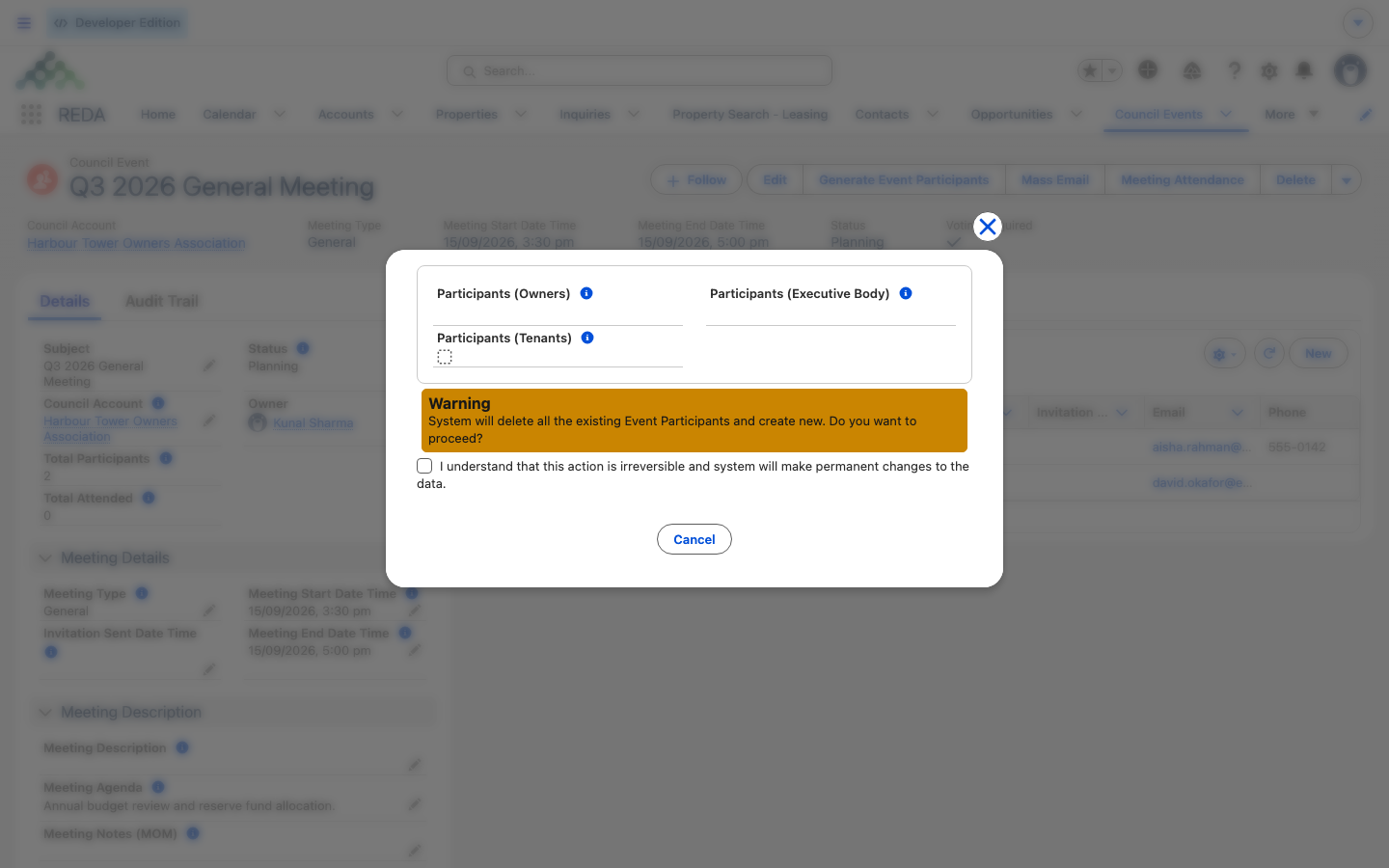Edit the Subject field pencil icon

(x=209, y=366)
